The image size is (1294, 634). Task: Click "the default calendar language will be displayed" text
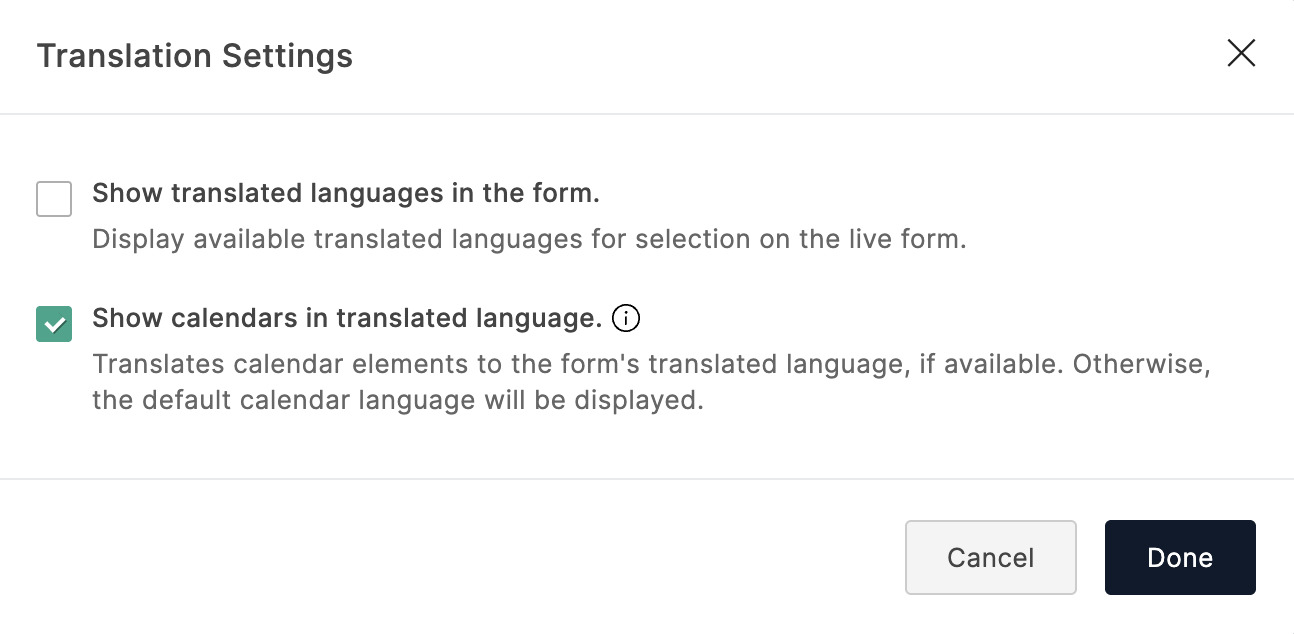[x=398, y=401]
